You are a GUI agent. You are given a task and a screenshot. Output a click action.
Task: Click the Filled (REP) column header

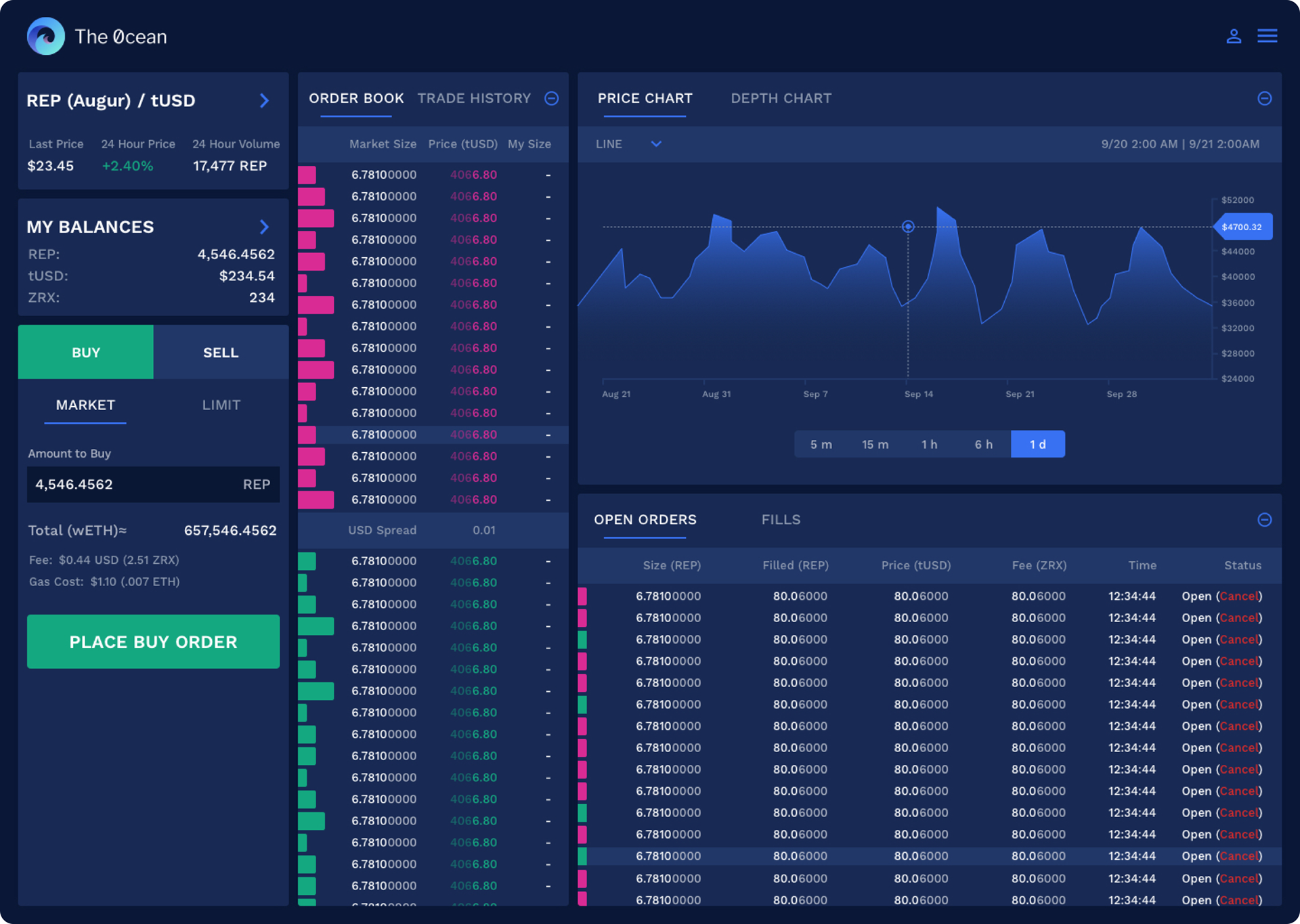[x=796, y=565]
